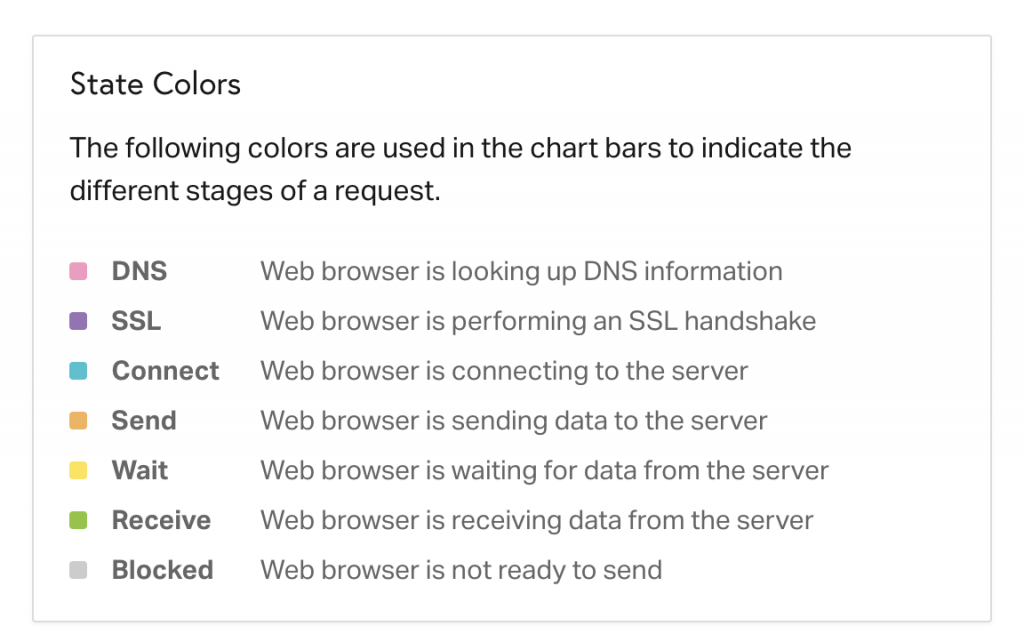Select the Send state label

[144, 421]
